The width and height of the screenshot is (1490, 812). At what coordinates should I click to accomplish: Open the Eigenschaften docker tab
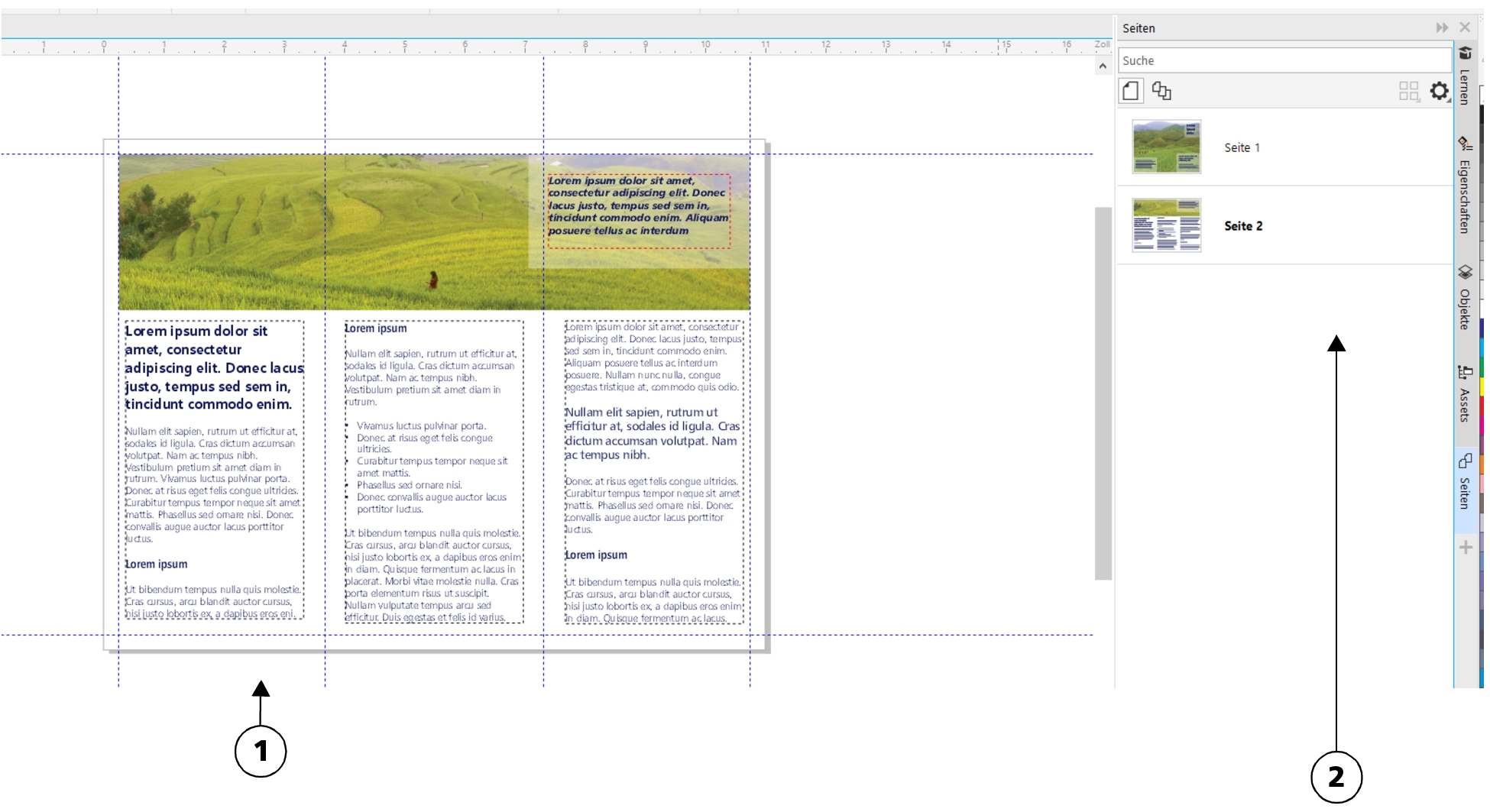1465,186
